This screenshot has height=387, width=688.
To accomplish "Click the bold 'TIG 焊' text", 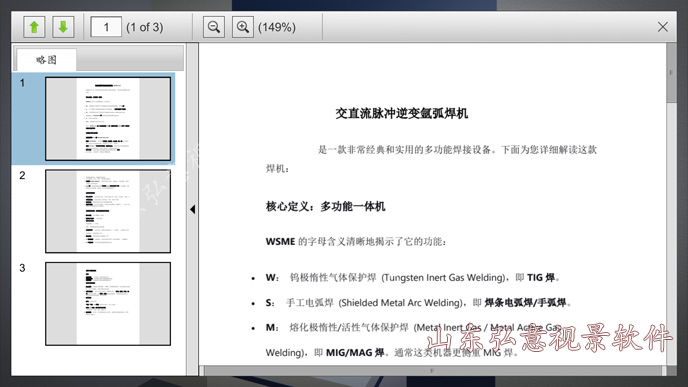I will [541, 278].
